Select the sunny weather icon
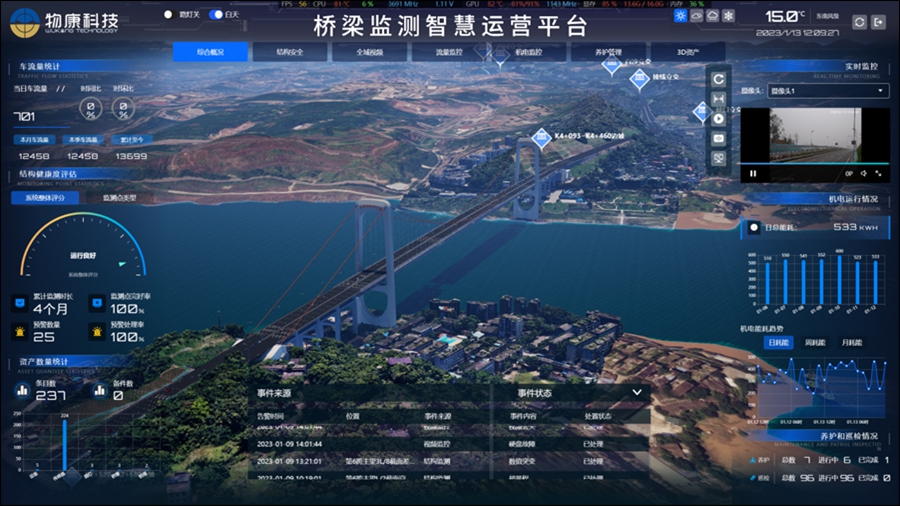 point(680,16)
